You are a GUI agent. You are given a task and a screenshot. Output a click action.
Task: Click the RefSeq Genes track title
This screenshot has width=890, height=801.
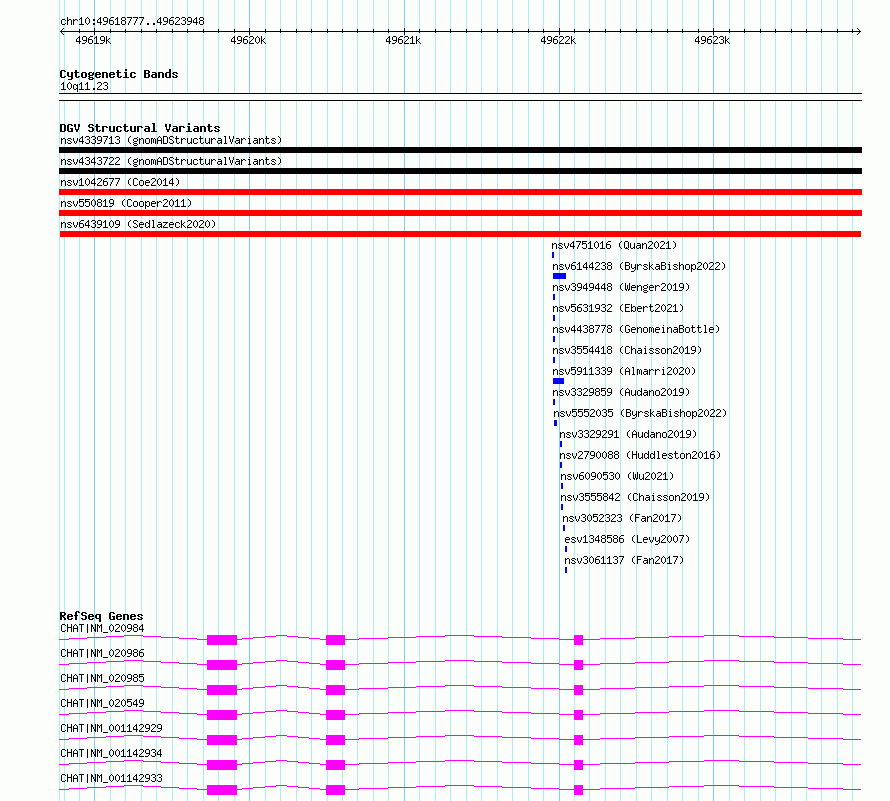pyautogui.click(x=101, y=617)
